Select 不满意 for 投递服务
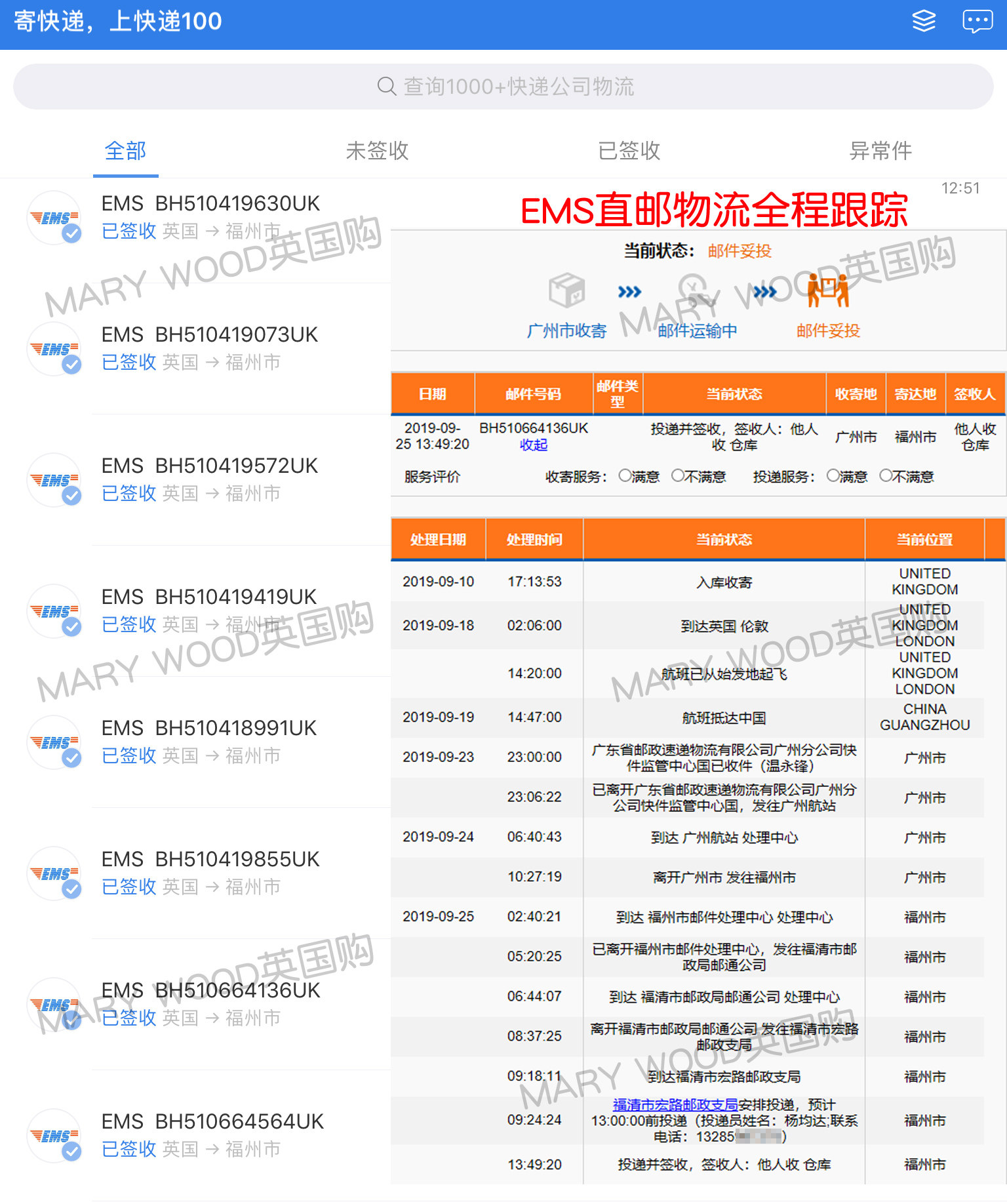Viewport: 1007px width, 1204px height. coord(886,475)
